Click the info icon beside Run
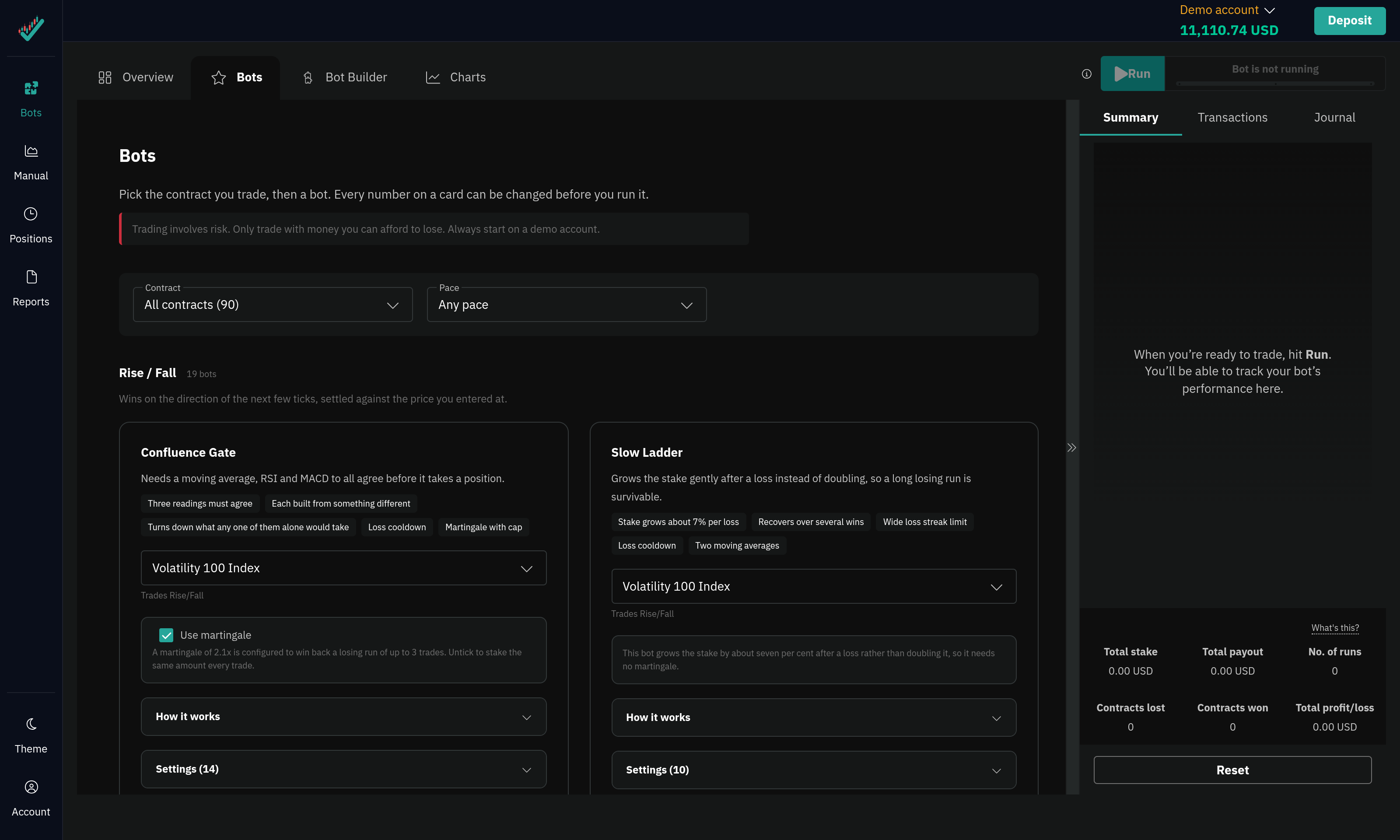Viewport: 1400px width, 840px height. click(1086, 73)
